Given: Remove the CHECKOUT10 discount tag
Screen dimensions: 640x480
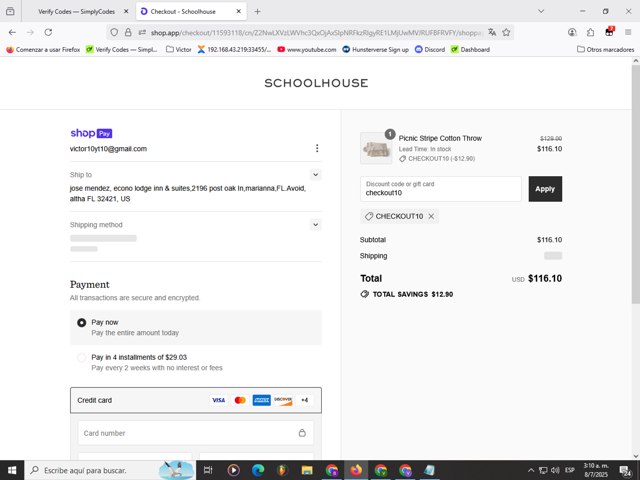Looking at the screenshot, I should 431,216.
